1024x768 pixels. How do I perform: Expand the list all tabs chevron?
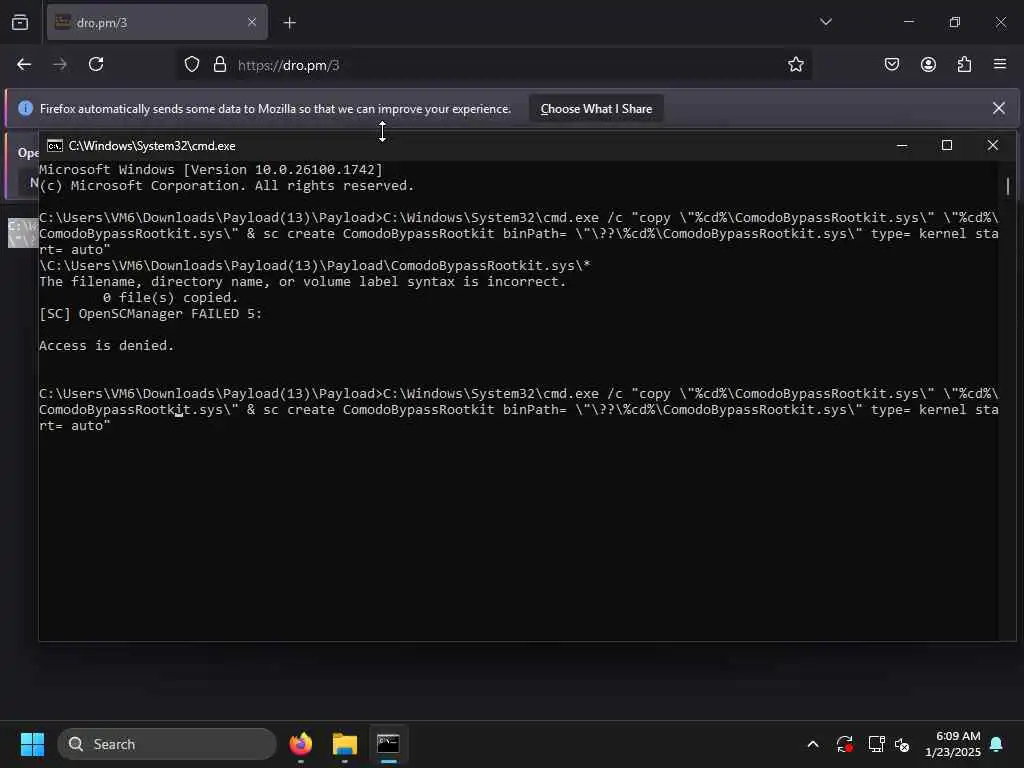tap(825, 22)
